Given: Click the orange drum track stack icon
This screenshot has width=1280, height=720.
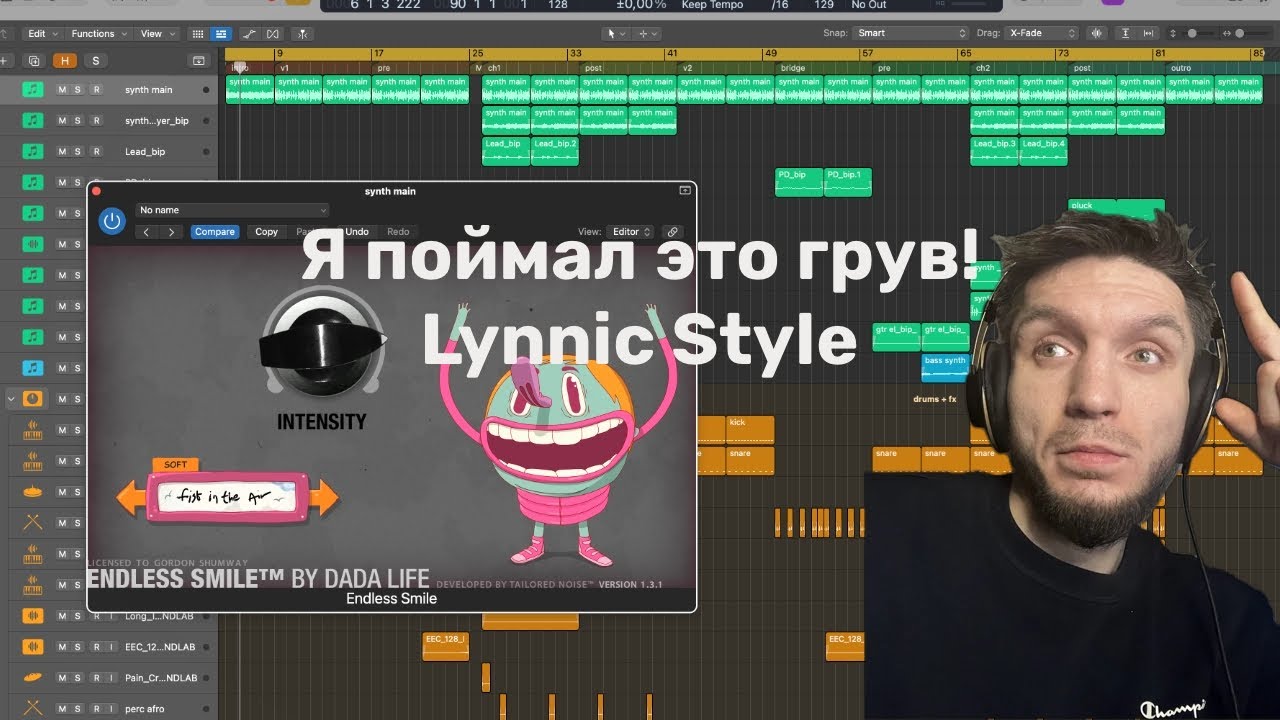Looking at the screenshot, I should tap(33, 398).
